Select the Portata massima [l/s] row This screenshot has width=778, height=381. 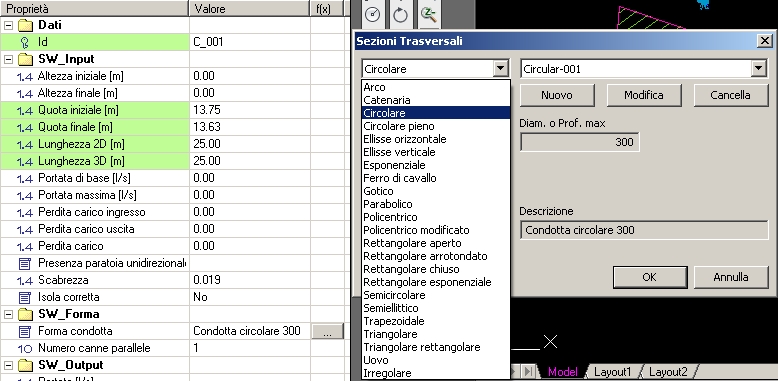pyautogui.click(x=172, y=195)
